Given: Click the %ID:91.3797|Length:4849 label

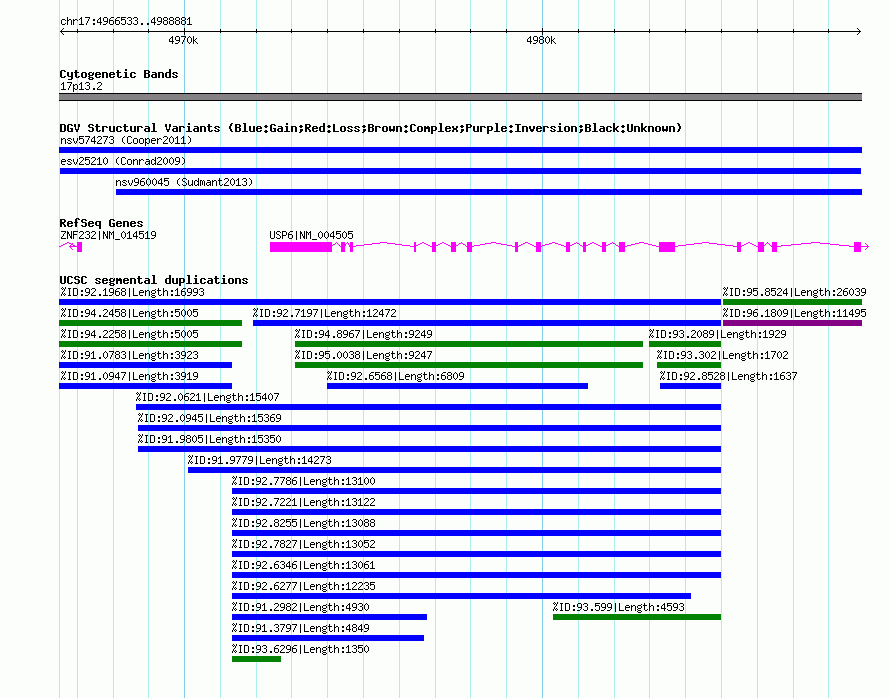Looking at the screenshot, I should 301,628.
